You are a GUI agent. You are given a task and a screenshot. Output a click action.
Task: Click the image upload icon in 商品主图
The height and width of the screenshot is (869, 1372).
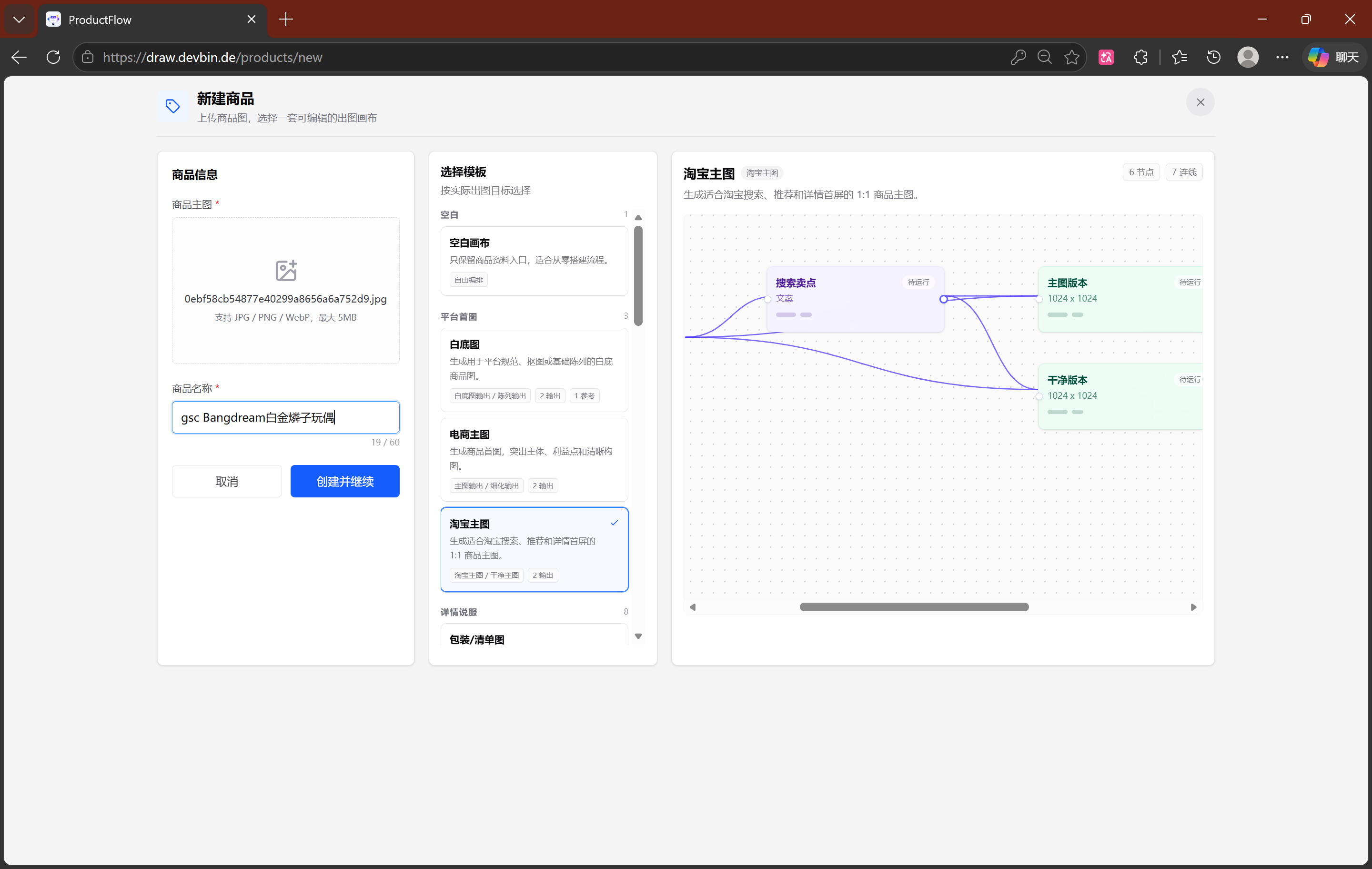[285, 271]
